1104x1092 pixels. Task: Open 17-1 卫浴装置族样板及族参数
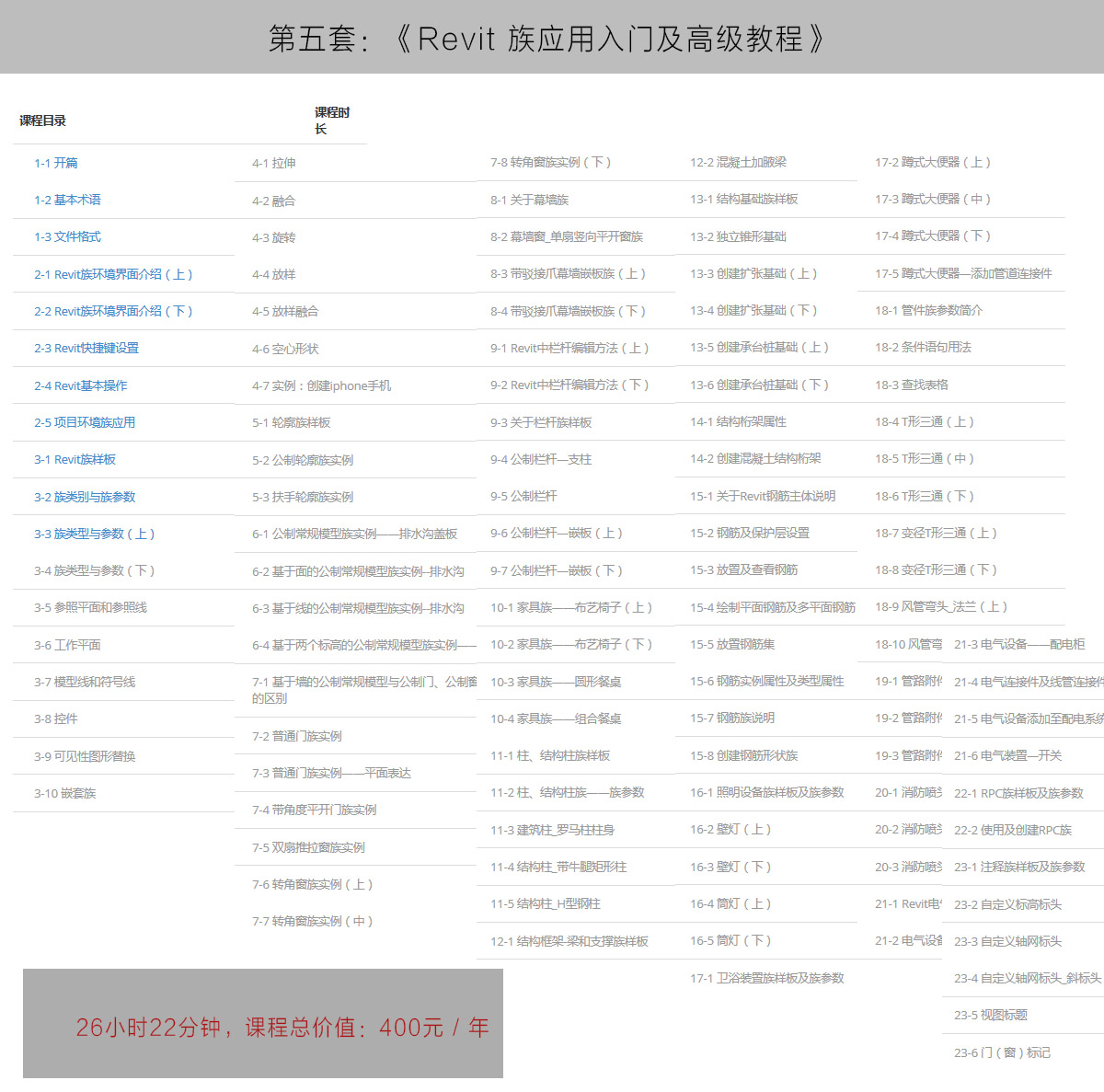point(766,978)
